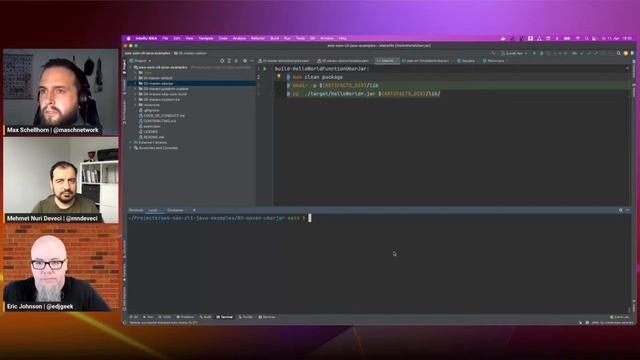This screenshot has height=360, width=640.
Task: Toggle the Project tool window stripe button
Action: coord(124,67)
